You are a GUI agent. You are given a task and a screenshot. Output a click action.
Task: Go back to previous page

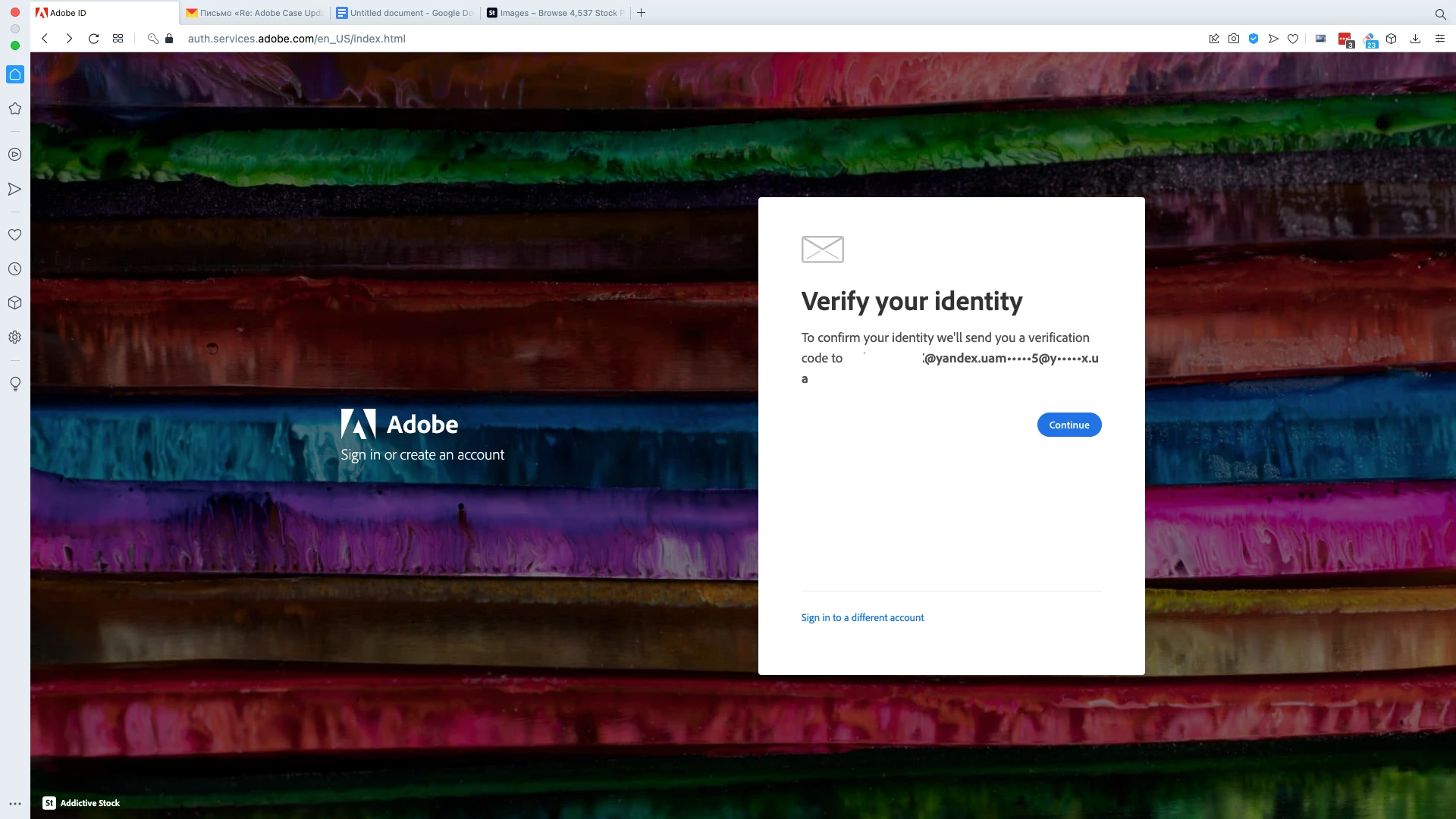pyautogui.click(x=45, y=39)
